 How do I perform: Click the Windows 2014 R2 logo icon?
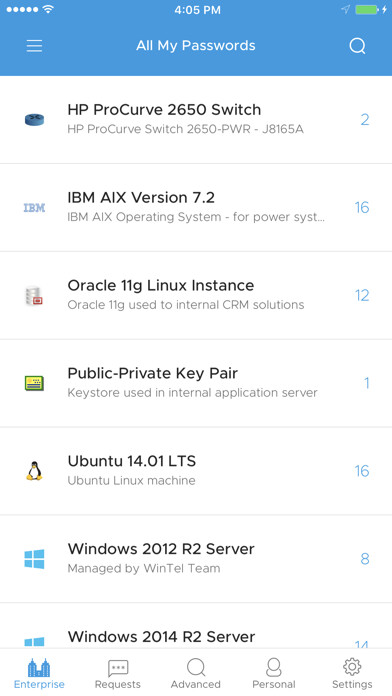click(34, 642)
